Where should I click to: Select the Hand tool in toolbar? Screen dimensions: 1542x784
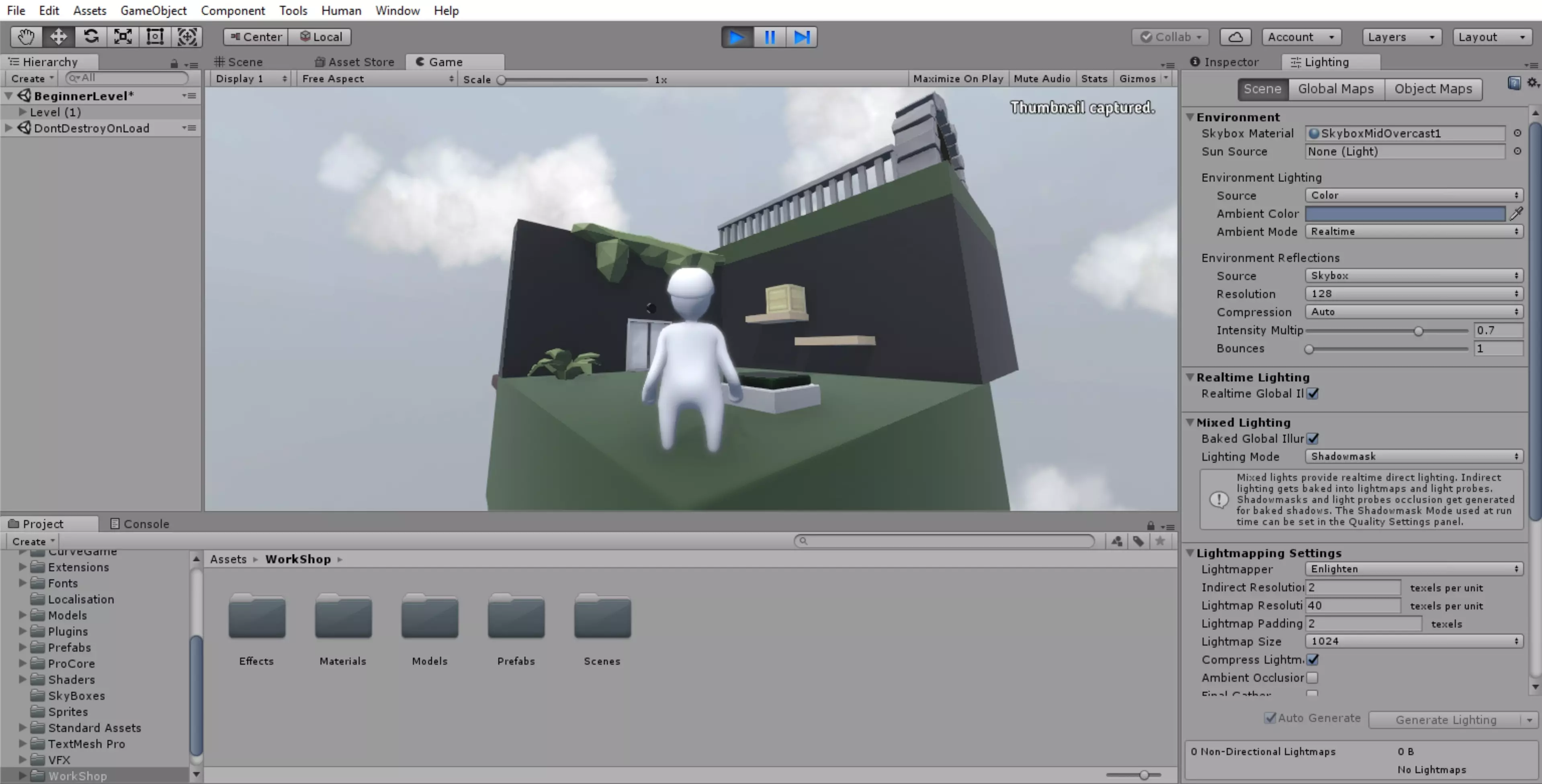pyautogui.click(x=26, y=37)
